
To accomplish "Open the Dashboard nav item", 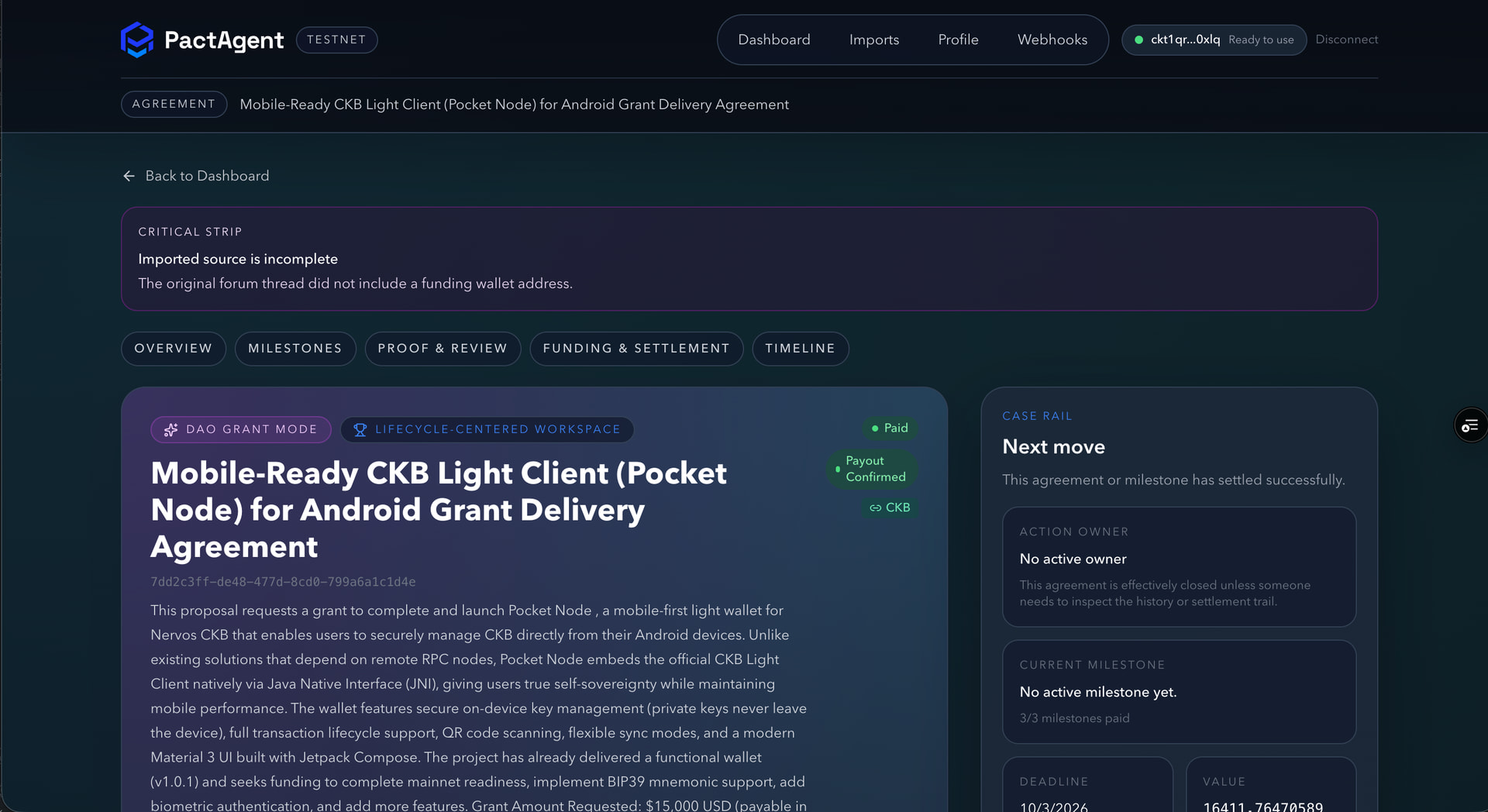I will click(774, 40).
